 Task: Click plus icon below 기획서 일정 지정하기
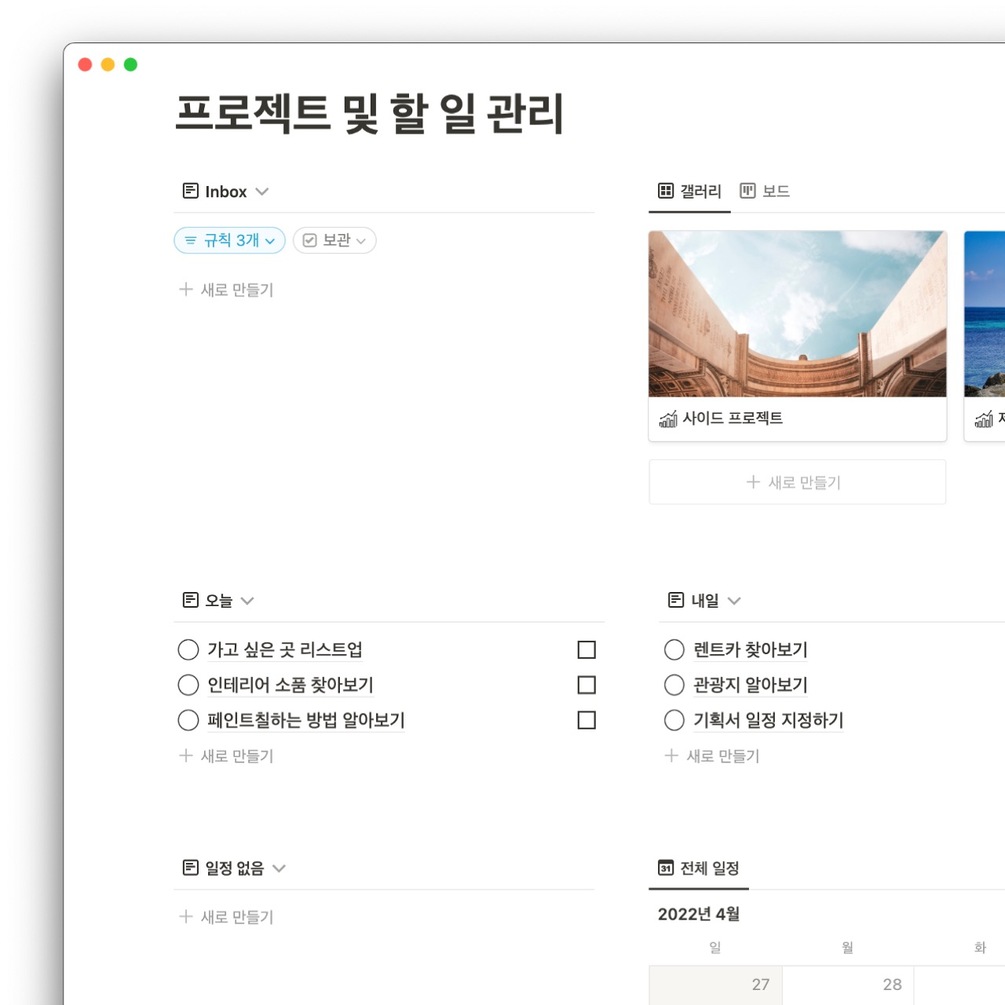coord(671,755)
